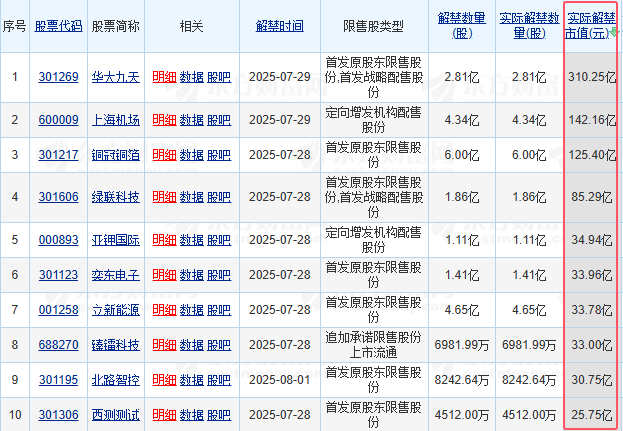Select 上海机场 row's 定向增发机构配售股份 cell
This screenshot has width=623, height=431.
coord(373,120)
